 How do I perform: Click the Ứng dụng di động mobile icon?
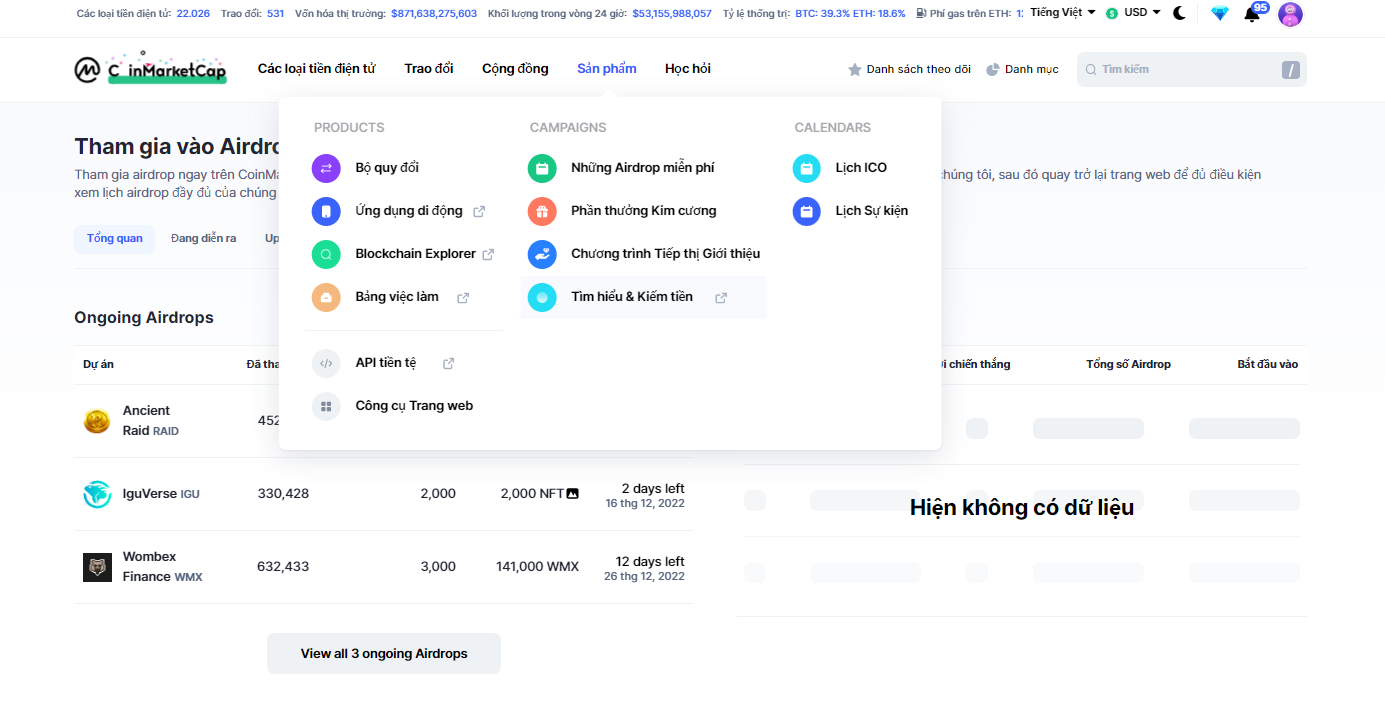(326, 211)
